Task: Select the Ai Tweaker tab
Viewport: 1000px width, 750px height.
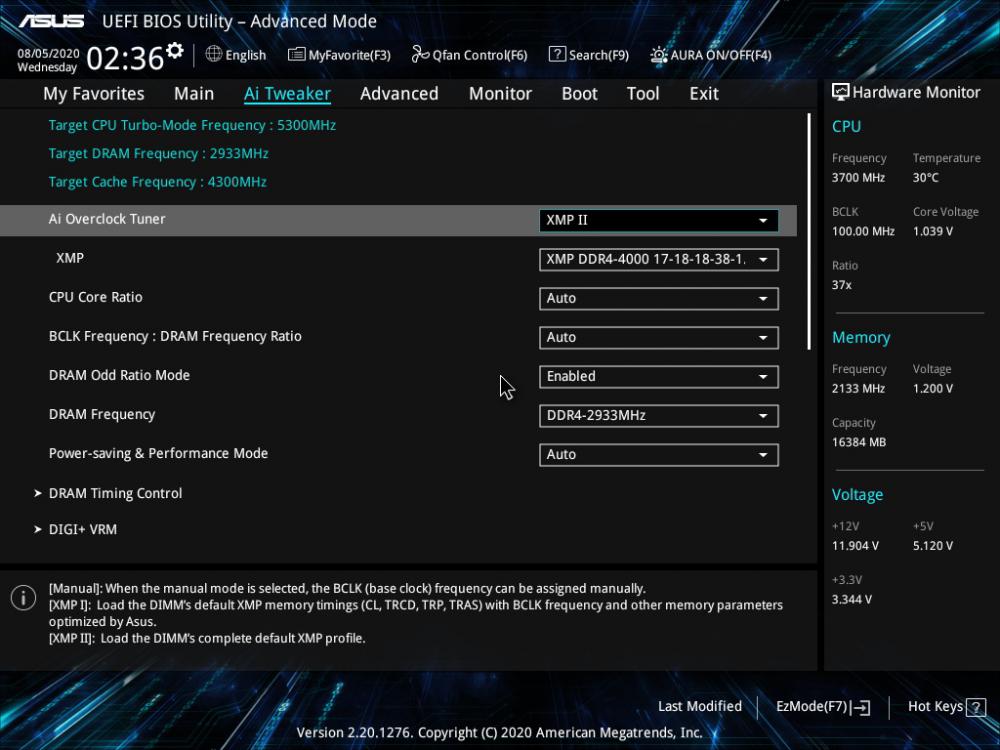Action: (287, 94)
